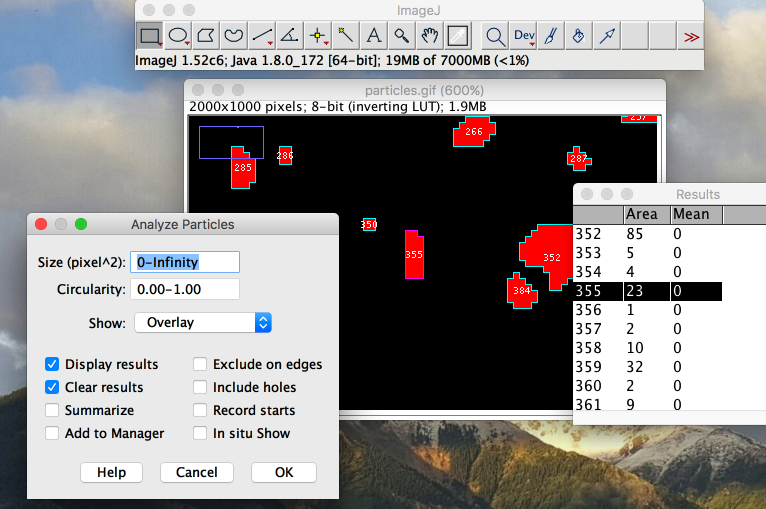This screenshot has width=766, height=509.
Task: Select the Oval selection tool
Action: [178, 37]
